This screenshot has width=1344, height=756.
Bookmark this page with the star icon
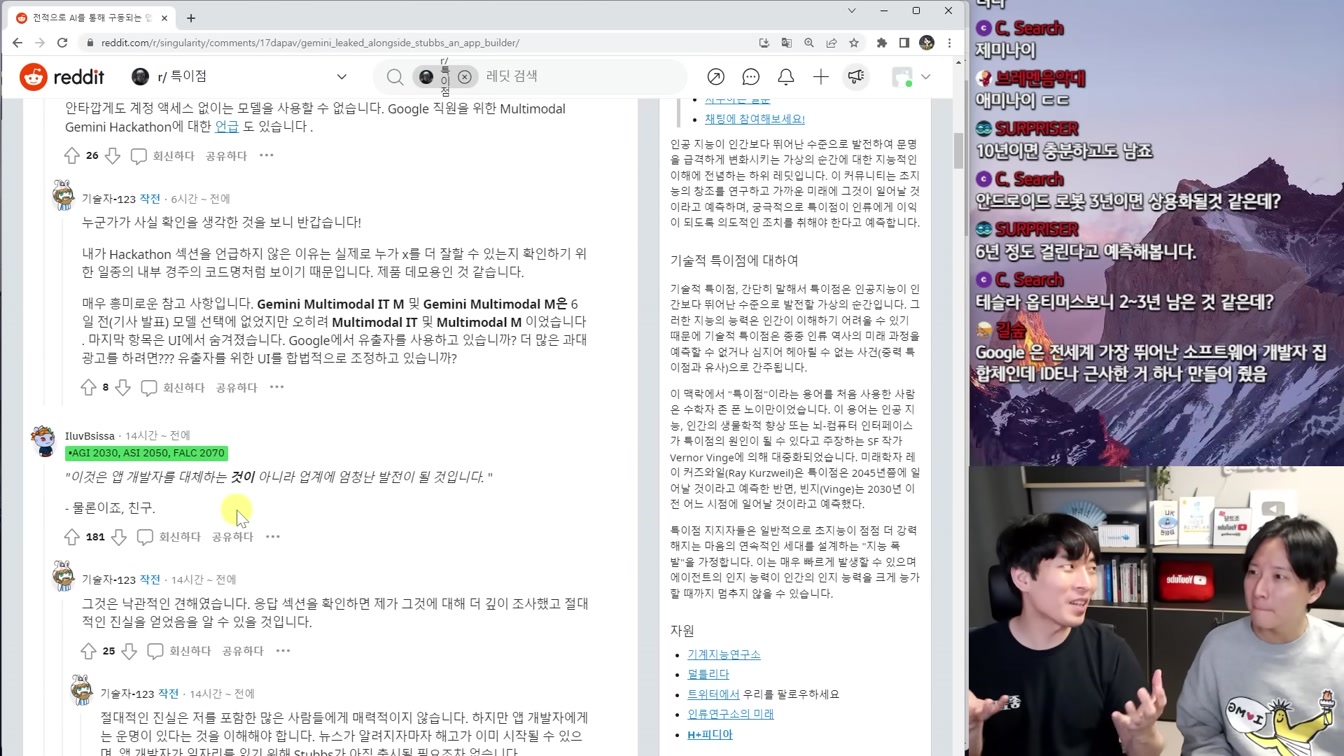point(854,43)
